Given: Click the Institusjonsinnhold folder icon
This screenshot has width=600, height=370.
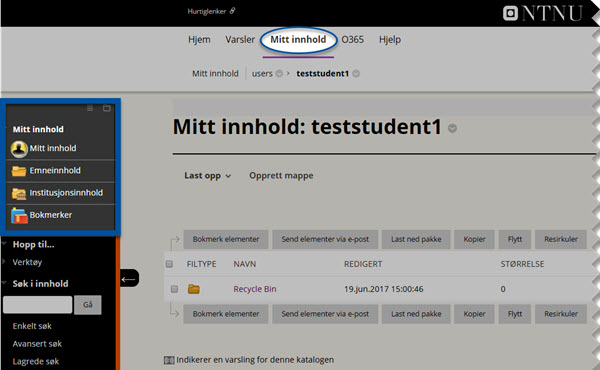Looking at the screenshot, I should [x=18, y=194].
